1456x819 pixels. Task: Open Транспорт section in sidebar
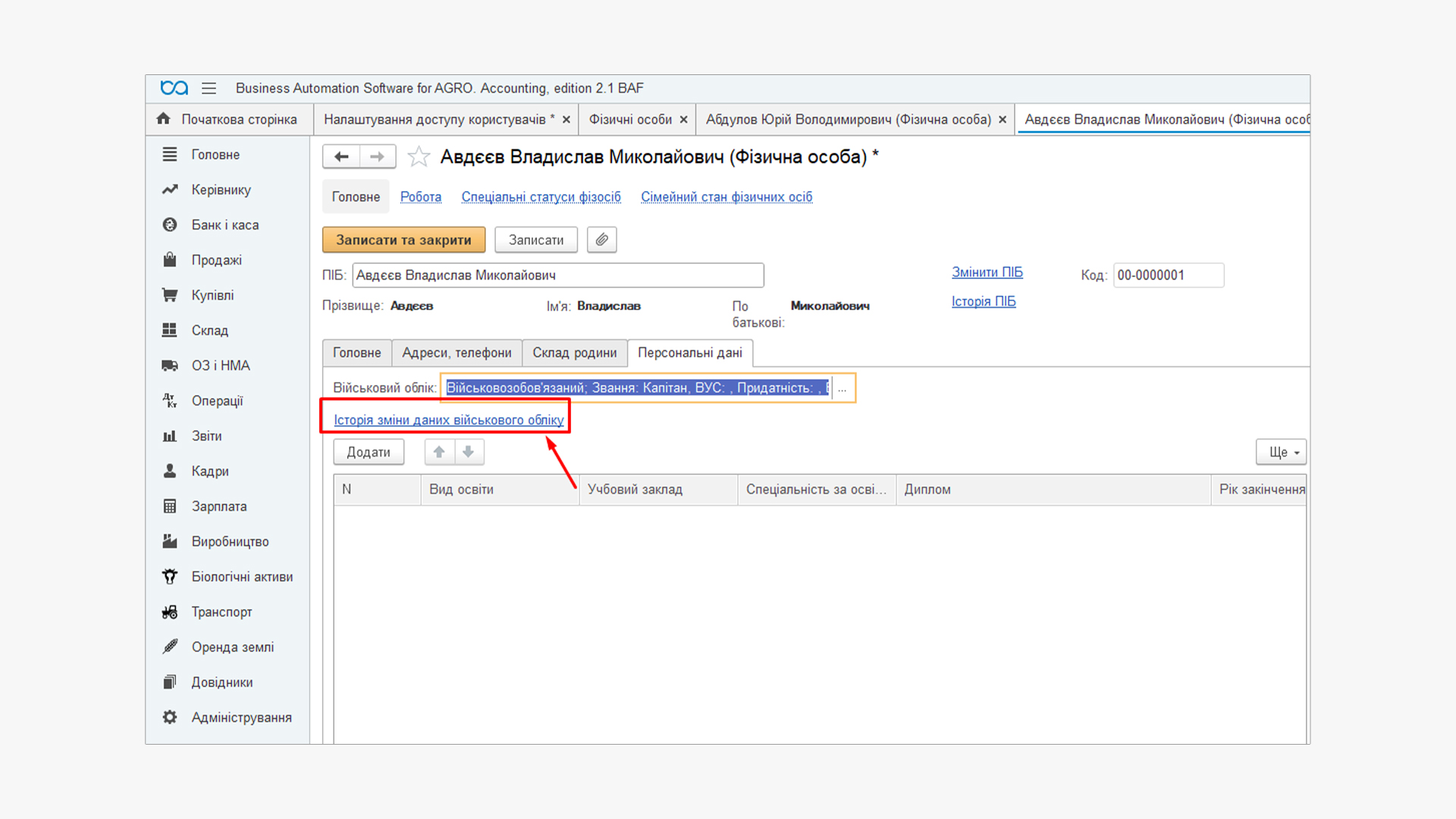(221, 612)
